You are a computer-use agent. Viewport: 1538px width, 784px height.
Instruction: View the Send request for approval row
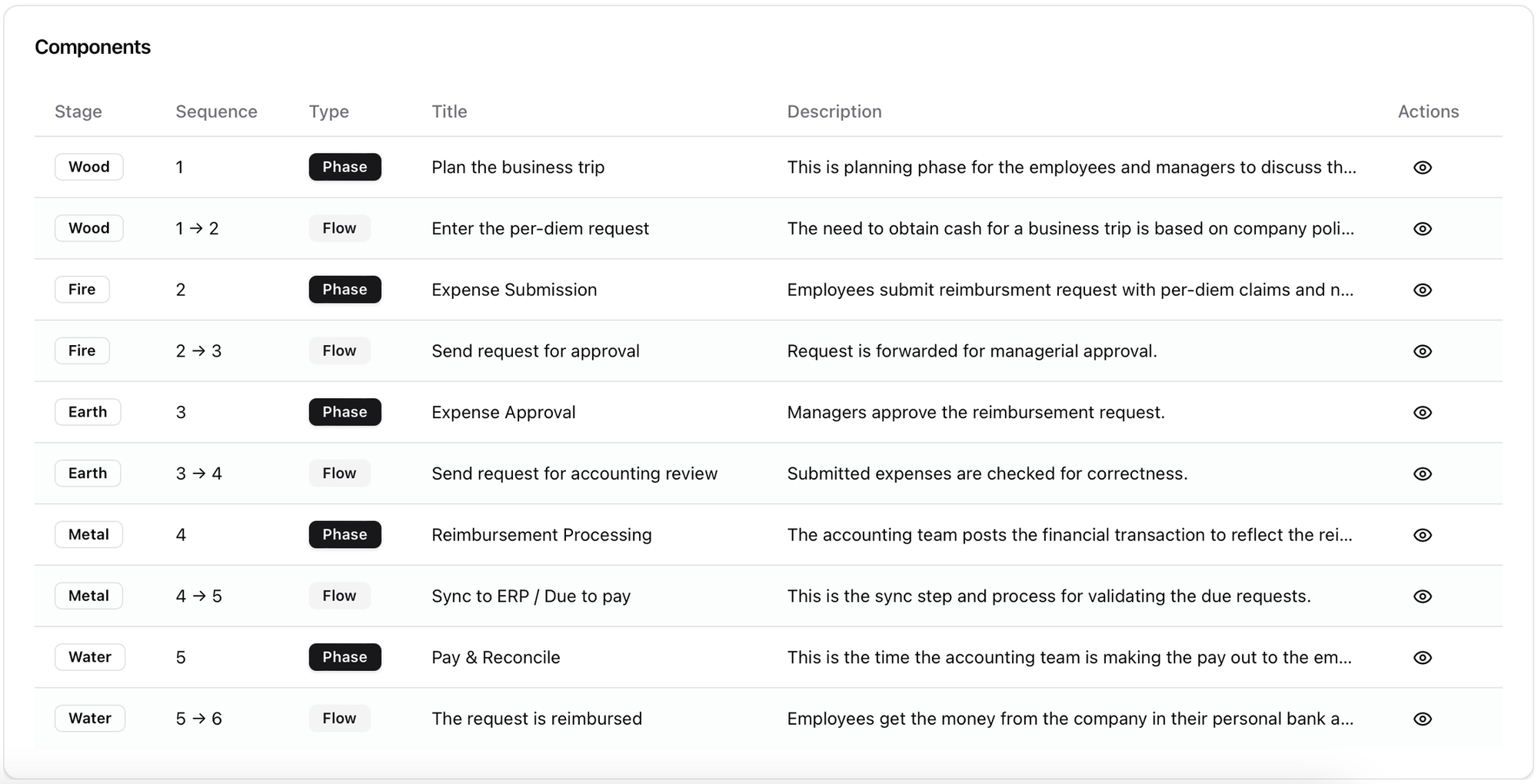[1422, 351]
